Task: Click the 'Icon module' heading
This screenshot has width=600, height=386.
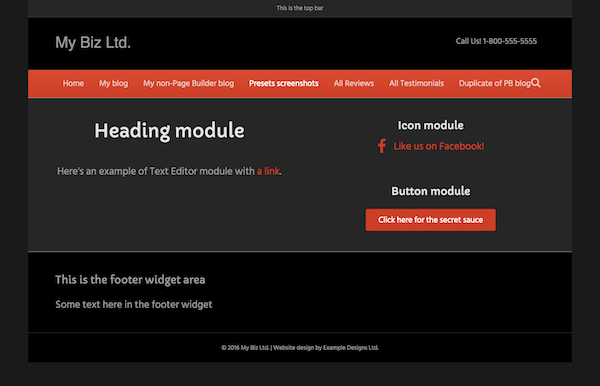Action: tap(430, 125)
